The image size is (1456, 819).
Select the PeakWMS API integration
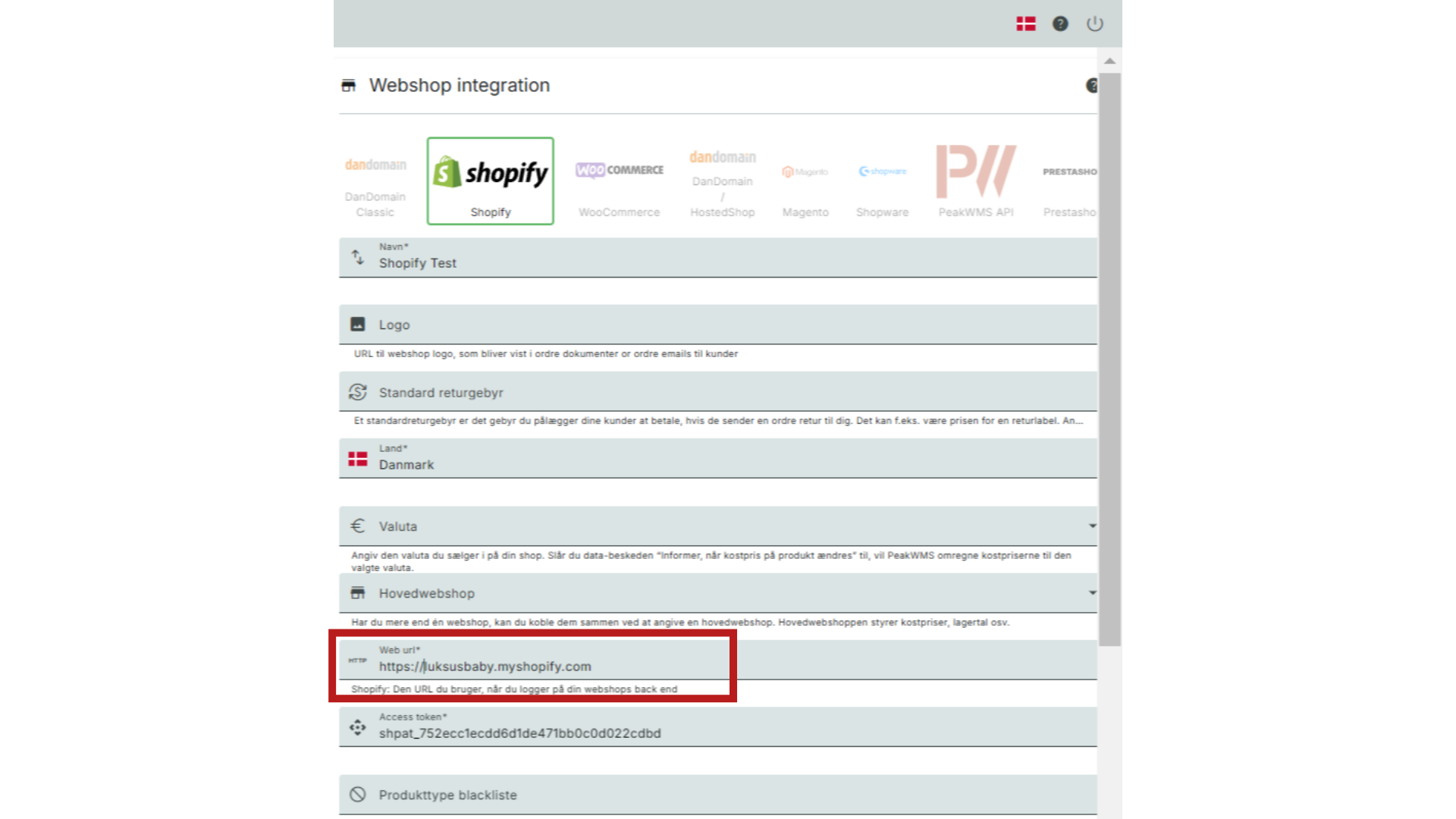pyautogui.click(x=976, y=182)
